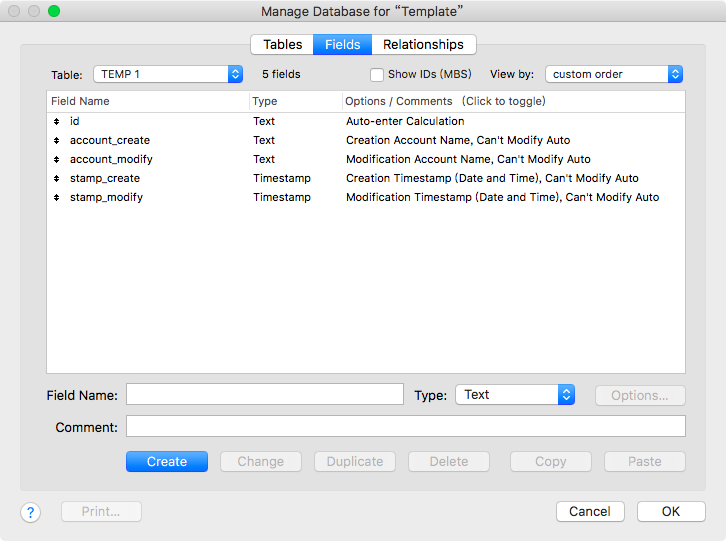The height and width of the screenshot is (541, 726).
Task: Click the Options... button
Action: [640, 396]
